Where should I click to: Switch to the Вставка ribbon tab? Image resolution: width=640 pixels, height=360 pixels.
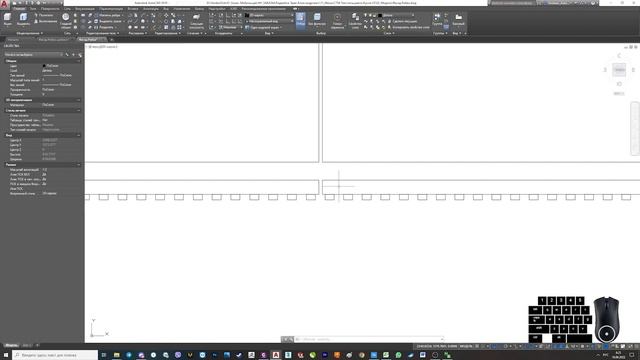pos(133,9)
